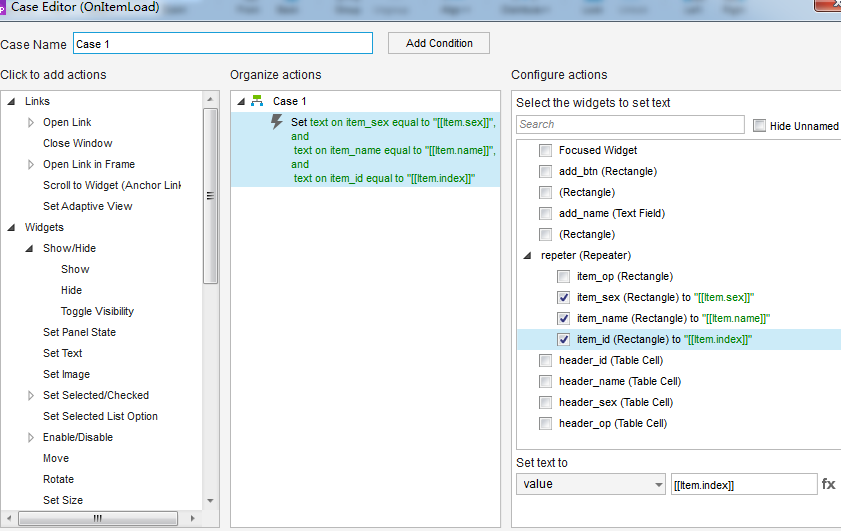
Task: Click the fx formula button
Action: (x=828, y=484)
